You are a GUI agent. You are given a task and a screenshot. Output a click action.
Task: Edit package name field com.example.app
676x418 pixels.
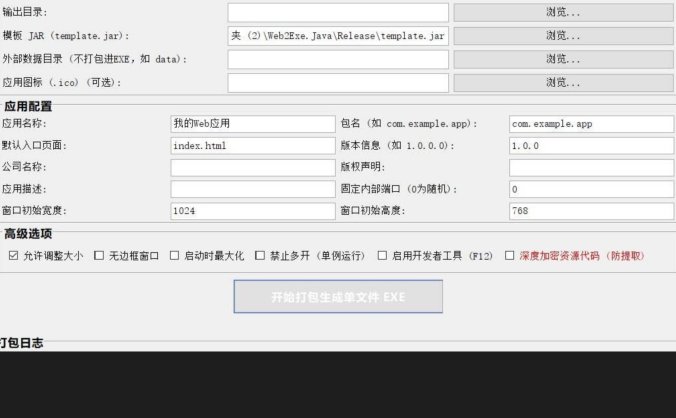coord(591,124)
